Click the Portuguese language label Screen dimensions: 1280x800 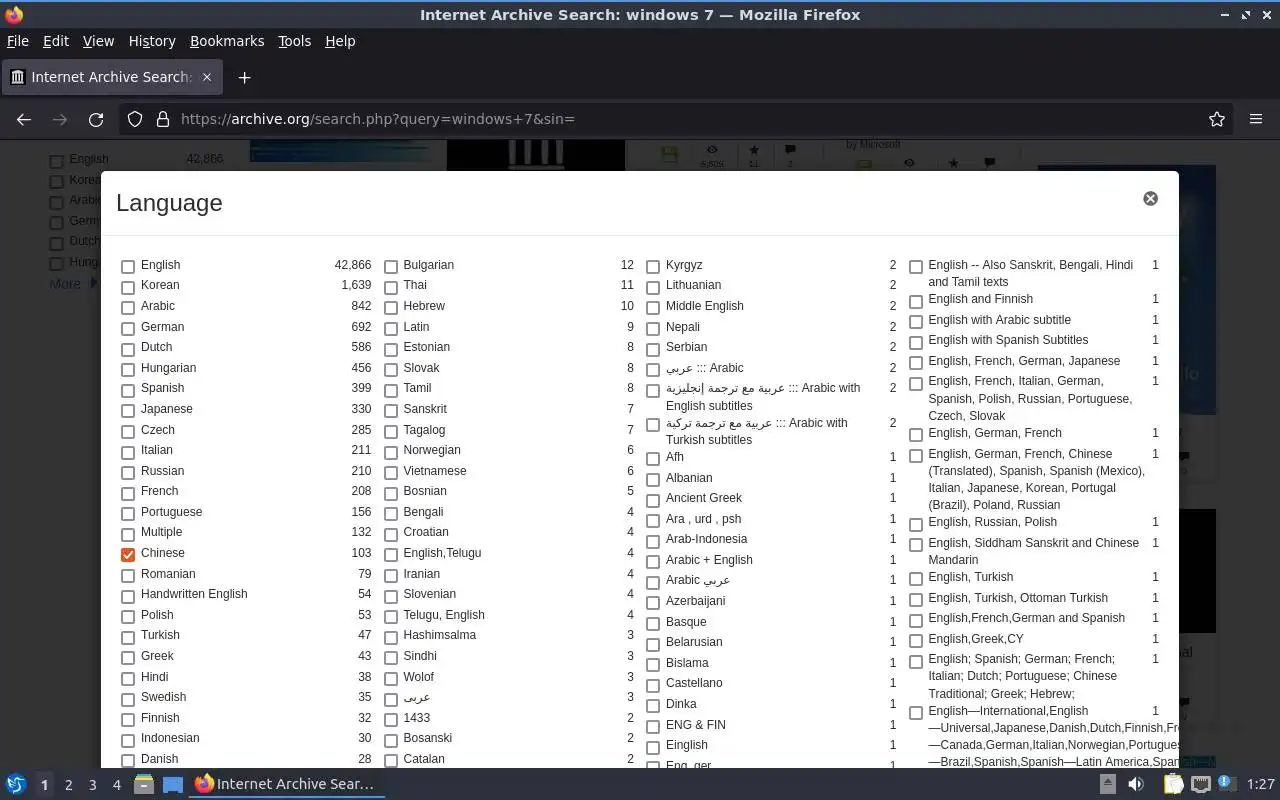point(171,512)
